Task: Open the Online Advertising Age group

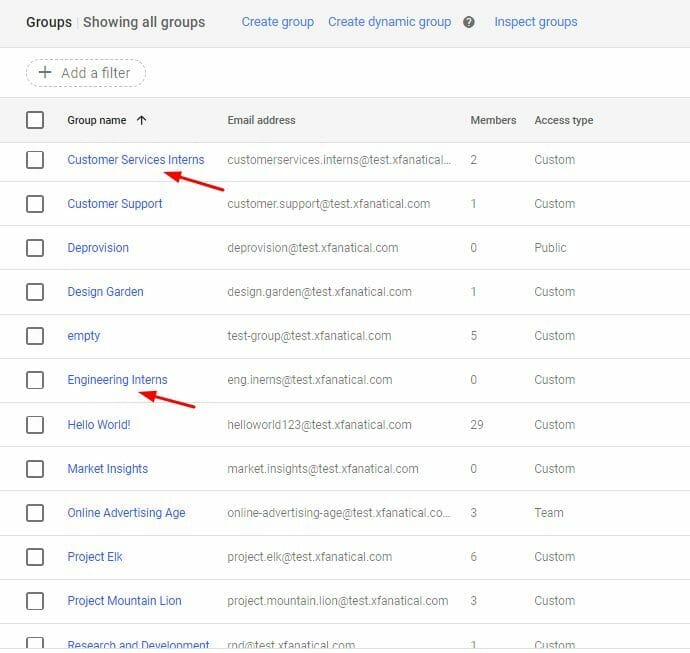Action: tap(126, 513)
